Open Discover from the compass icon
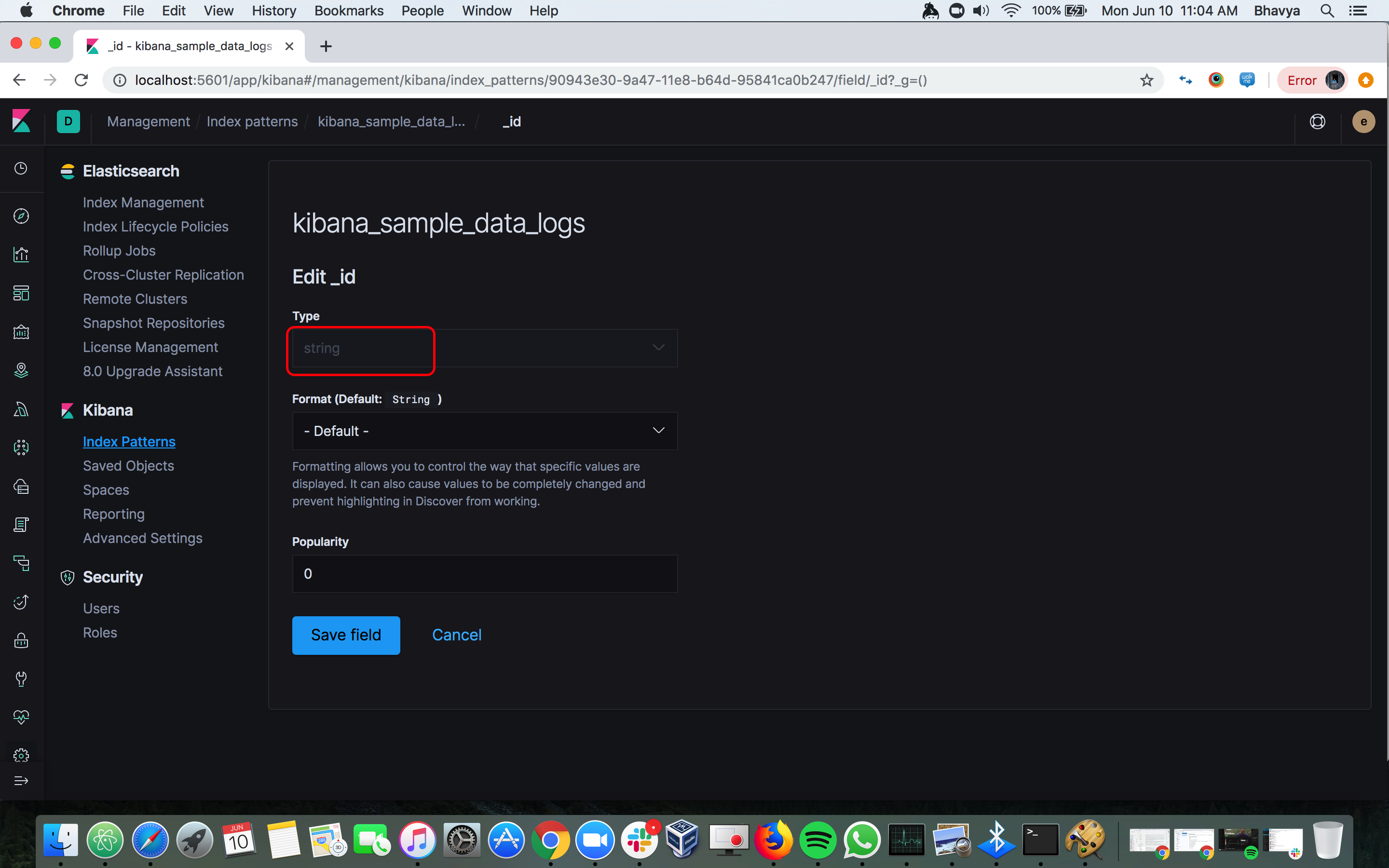 point(21,216)
